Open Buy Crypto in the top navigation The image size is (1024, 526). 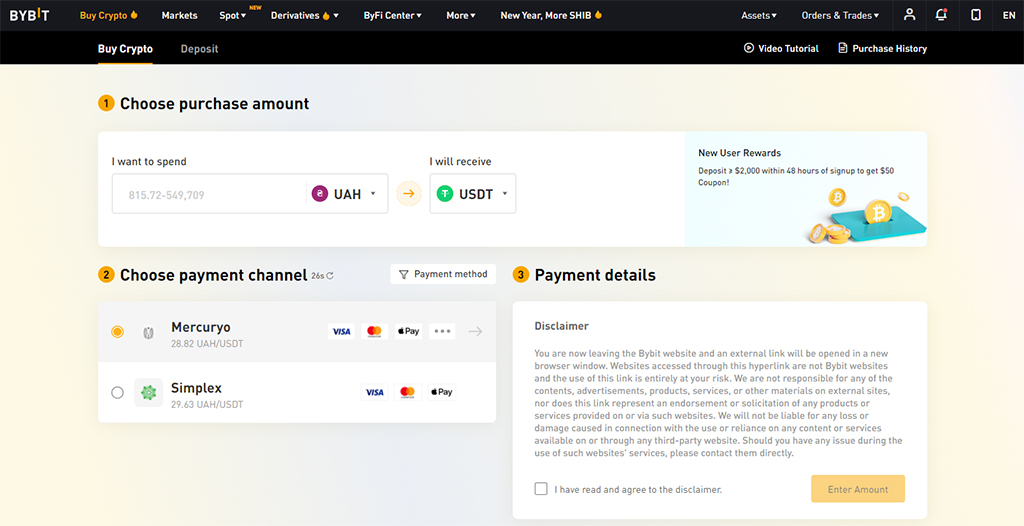[x=108, y=15]
